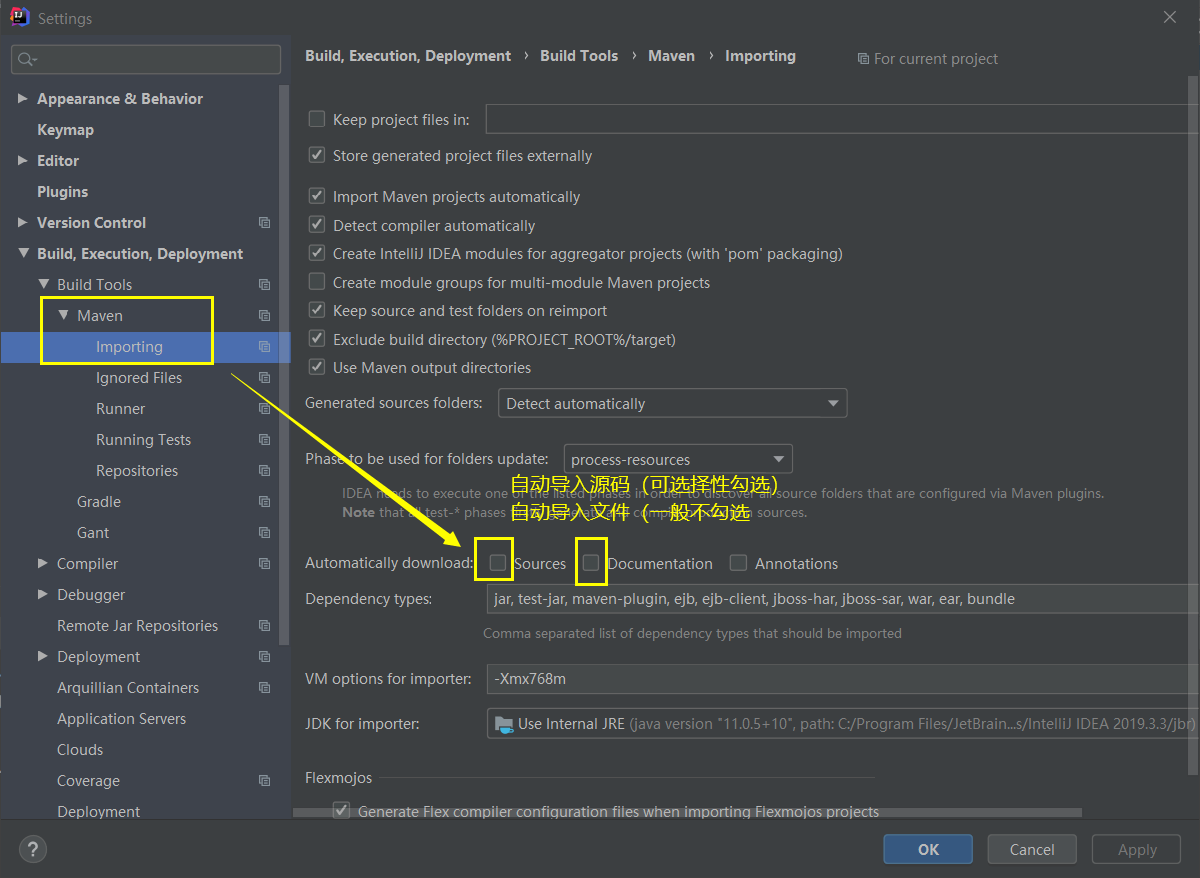Click the Dependency types text field
Screen dimensions: 1200x878
click(x=842, y=599)
